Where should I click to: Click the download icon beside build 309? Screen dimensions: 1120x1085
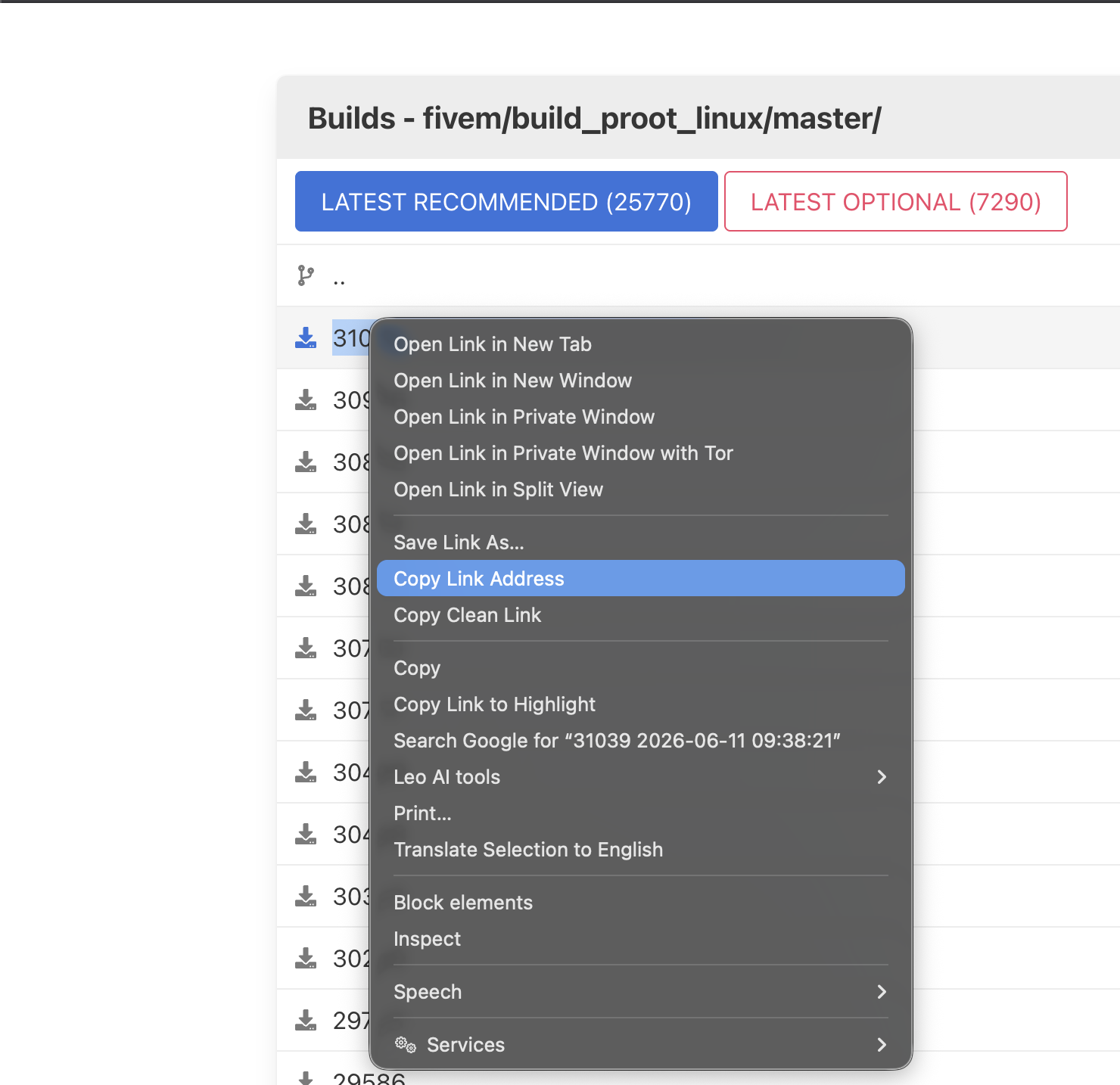click(306, 399)
